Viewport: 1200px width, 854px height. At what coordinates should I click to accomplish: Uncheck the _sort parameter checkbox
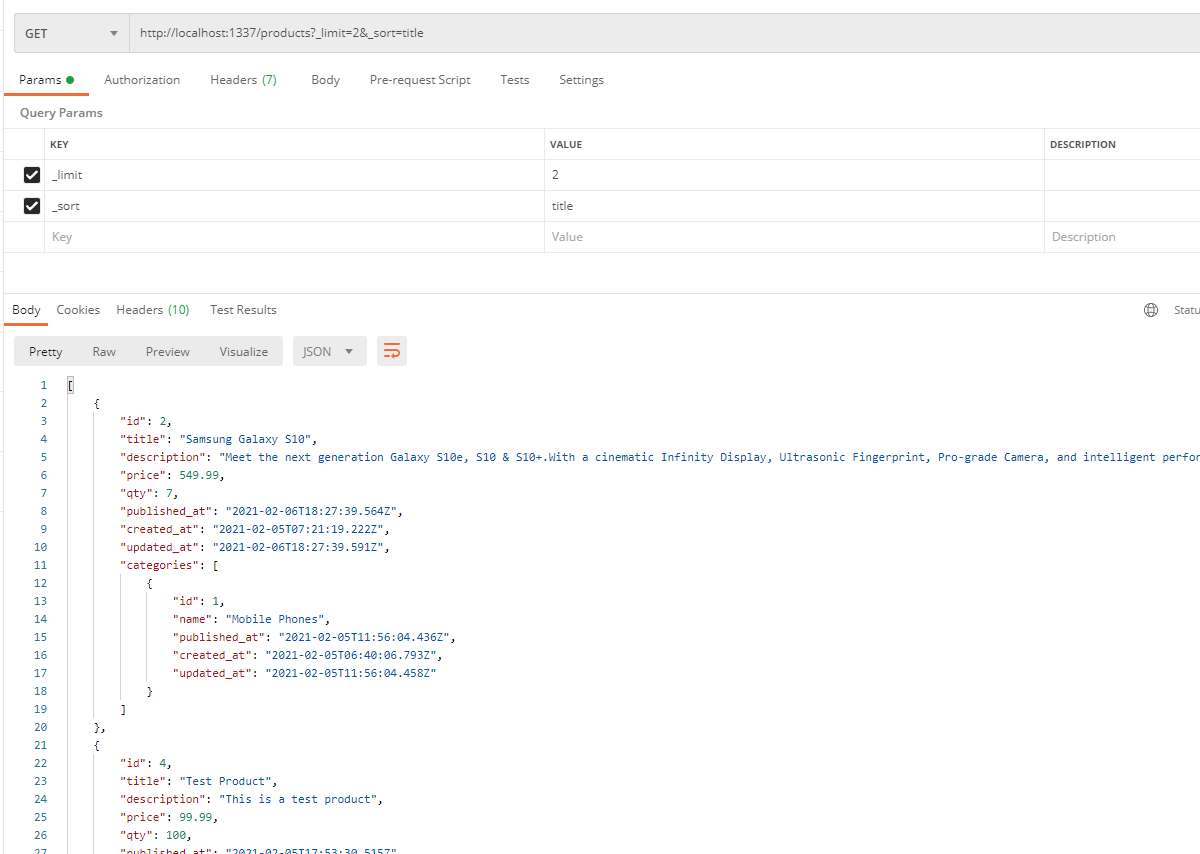pyautogui.click(x=32, y=206)
